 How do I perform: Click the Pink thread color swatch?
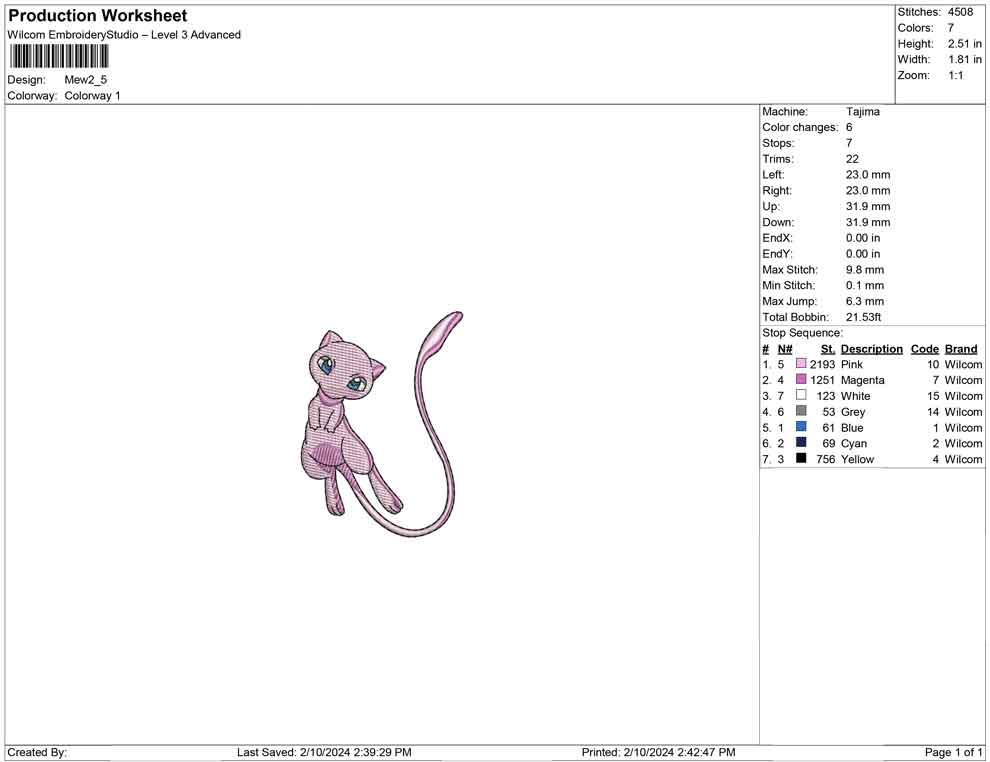pos(801,364)
